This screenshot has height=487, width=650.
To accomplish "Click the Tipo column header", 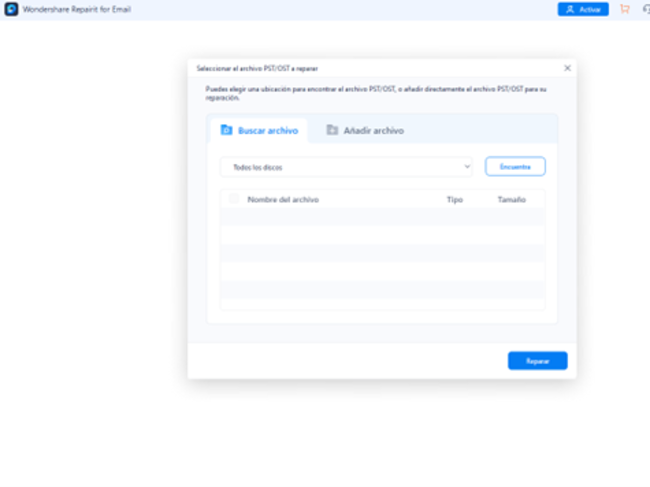I will click(x=454, y=200).
